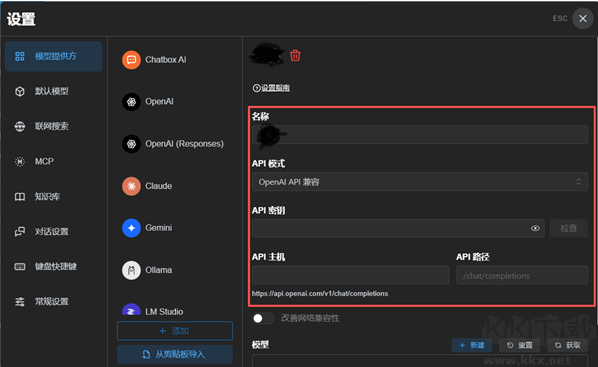Screen dimensions: 598x367
Task: Click the Gemini provider logo icon
Action: pyautogui.click(x=131, y=228)
